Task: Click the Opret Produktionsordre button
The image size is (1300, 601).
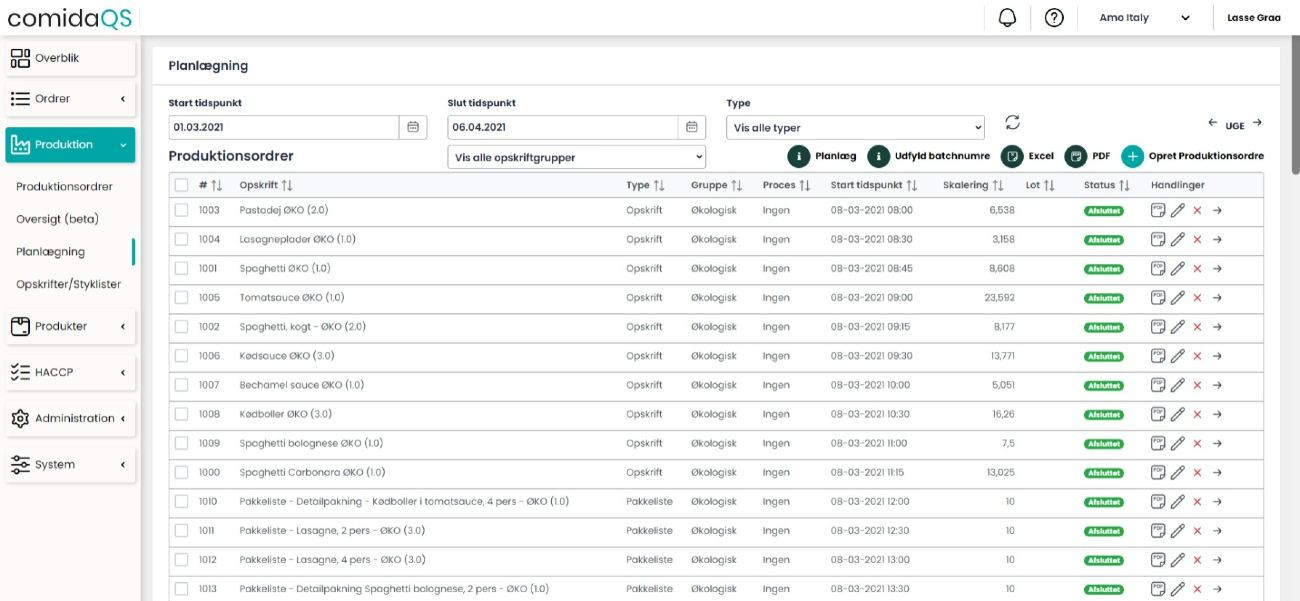Action: point(1192,157)
